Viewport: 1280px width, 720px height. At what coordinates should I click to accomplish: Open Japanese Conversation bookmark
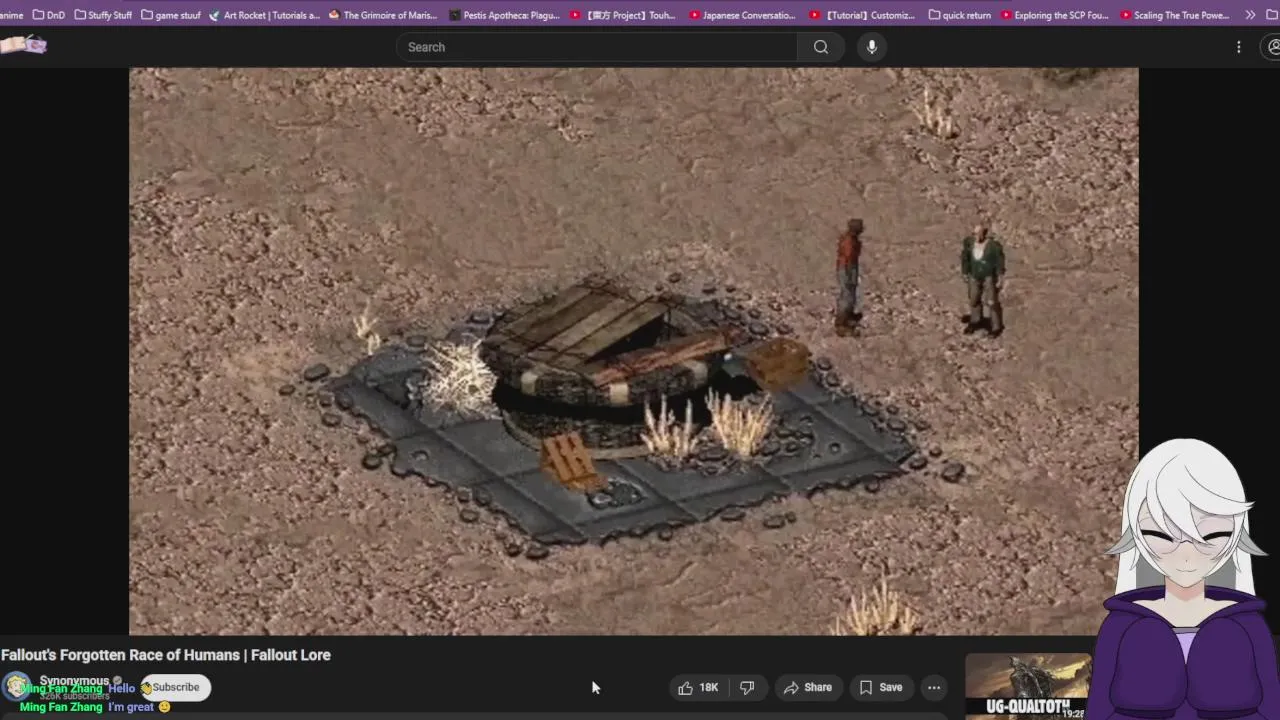[x=741, y=15]
